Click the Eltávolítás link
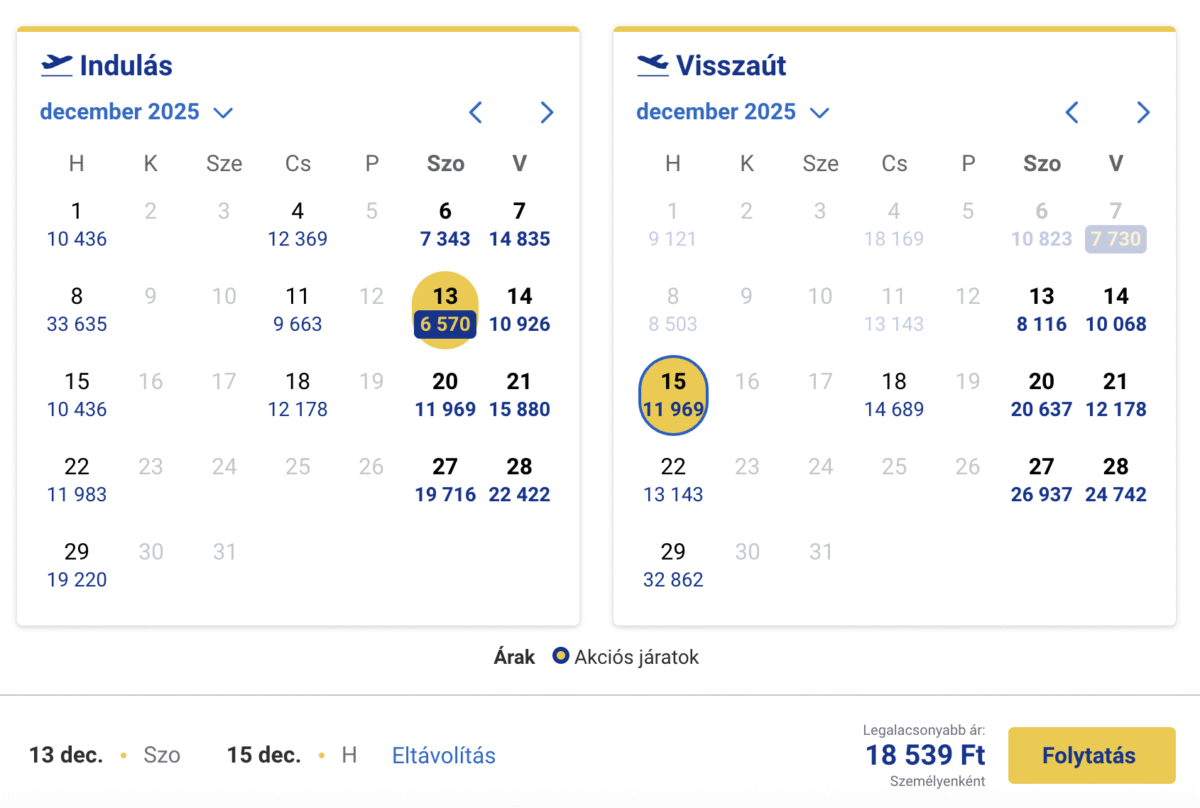This screenshot has height=808, width=1200. pyautogui.click(x=443, y=755)
